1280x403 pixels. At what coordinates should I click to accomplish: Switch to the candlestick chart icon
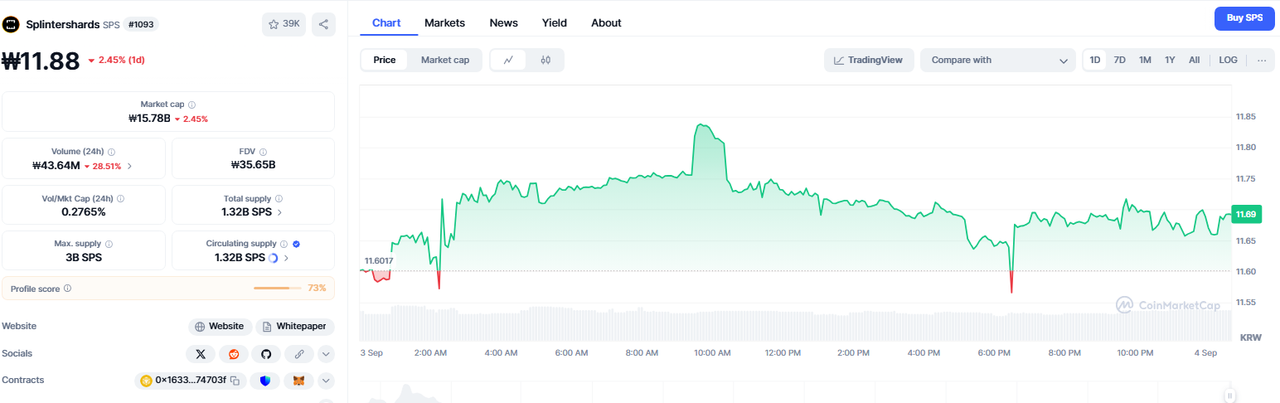tap(545, 60)
